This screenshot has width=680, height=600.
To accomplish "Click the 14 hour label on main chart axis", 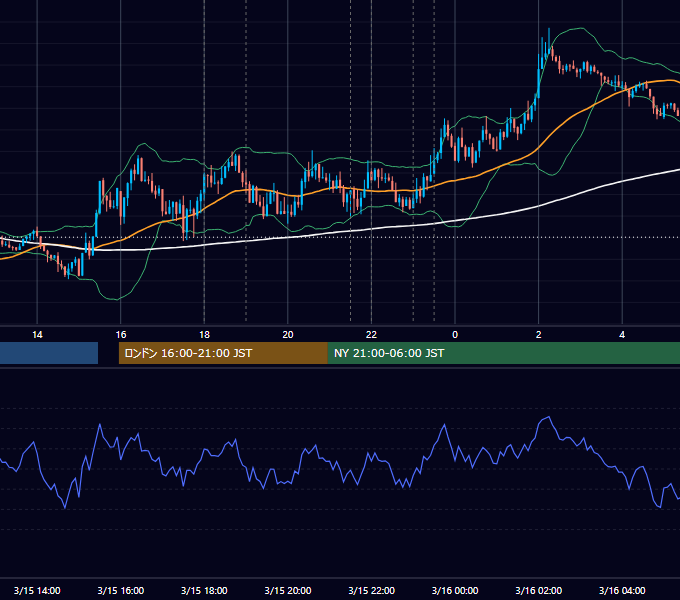I will tap(37, 335).
